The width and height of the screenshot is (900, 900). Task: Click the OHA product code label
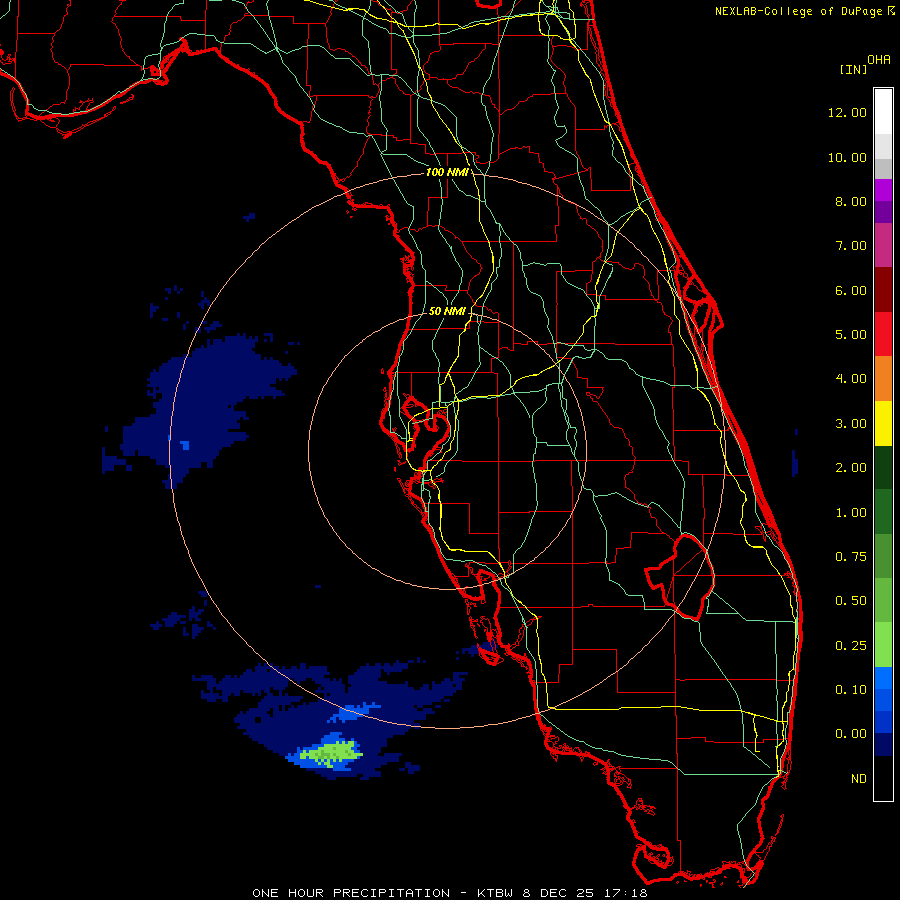click(x=879, y=60)
